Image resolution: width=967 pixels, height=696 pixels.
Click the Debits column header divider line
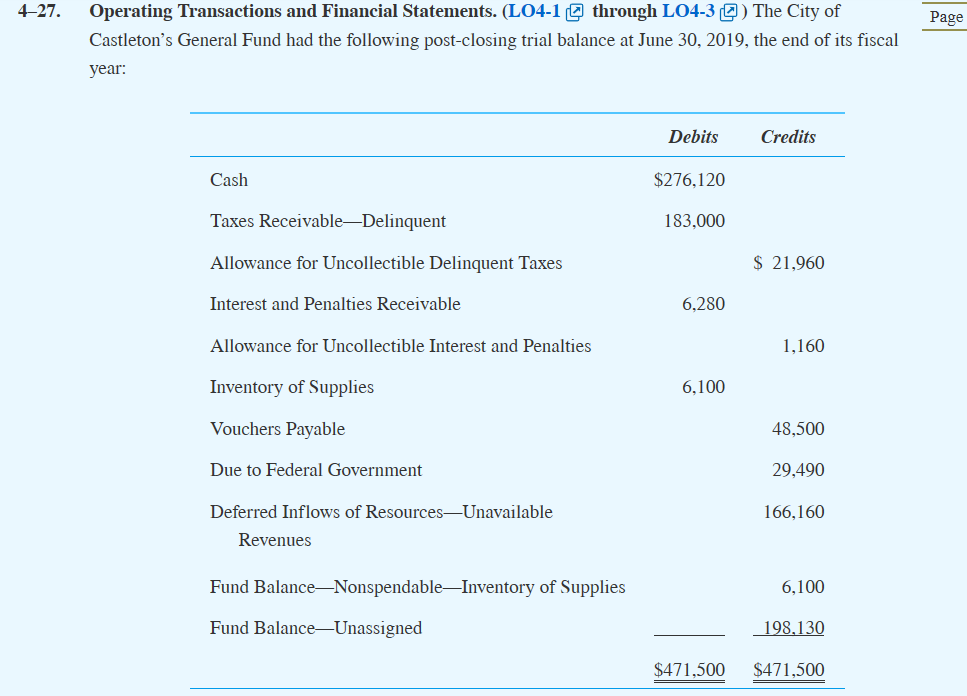point(694,157)
